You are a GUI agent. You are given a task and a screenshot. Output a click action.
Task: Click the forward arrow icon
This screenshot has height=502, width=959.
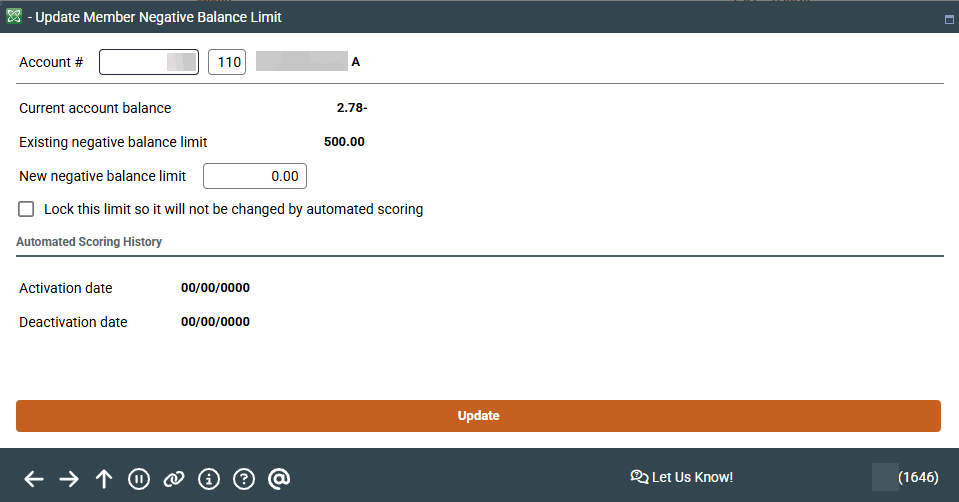click(69, 479)
